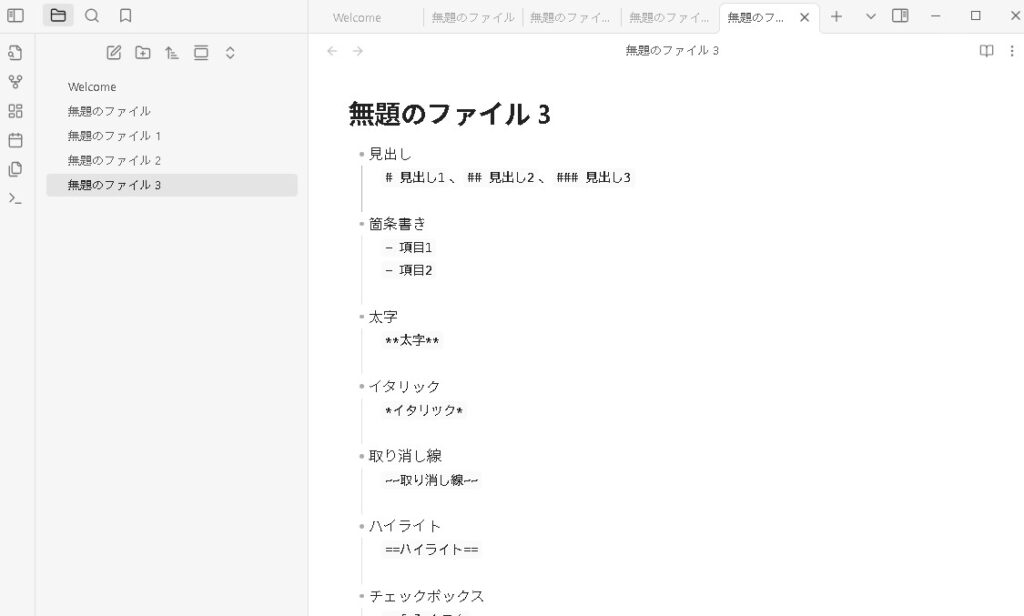Open the tab list dropdown chevron
The height and width of the screenshot is (616, 1024).
[870, 16]
